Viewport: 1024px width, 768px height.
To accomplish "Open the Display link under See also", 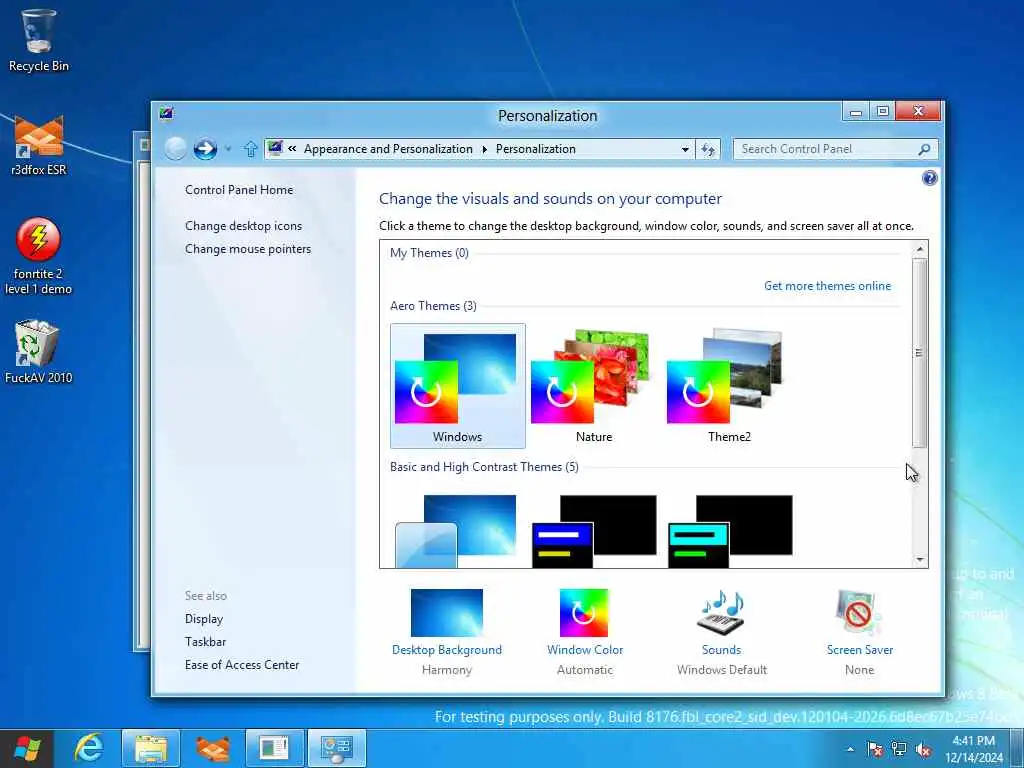I will (204, 619).
